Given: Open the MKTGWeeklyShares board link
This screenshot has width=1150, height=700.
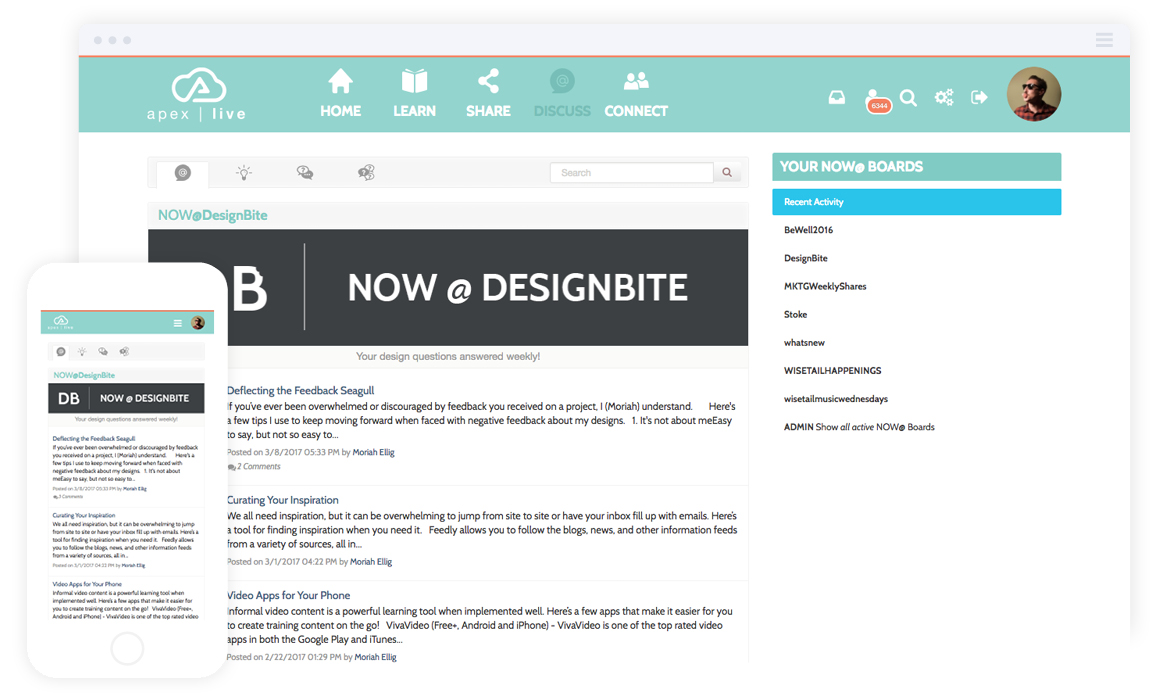Looking at the screenshot, I should 825,286.
